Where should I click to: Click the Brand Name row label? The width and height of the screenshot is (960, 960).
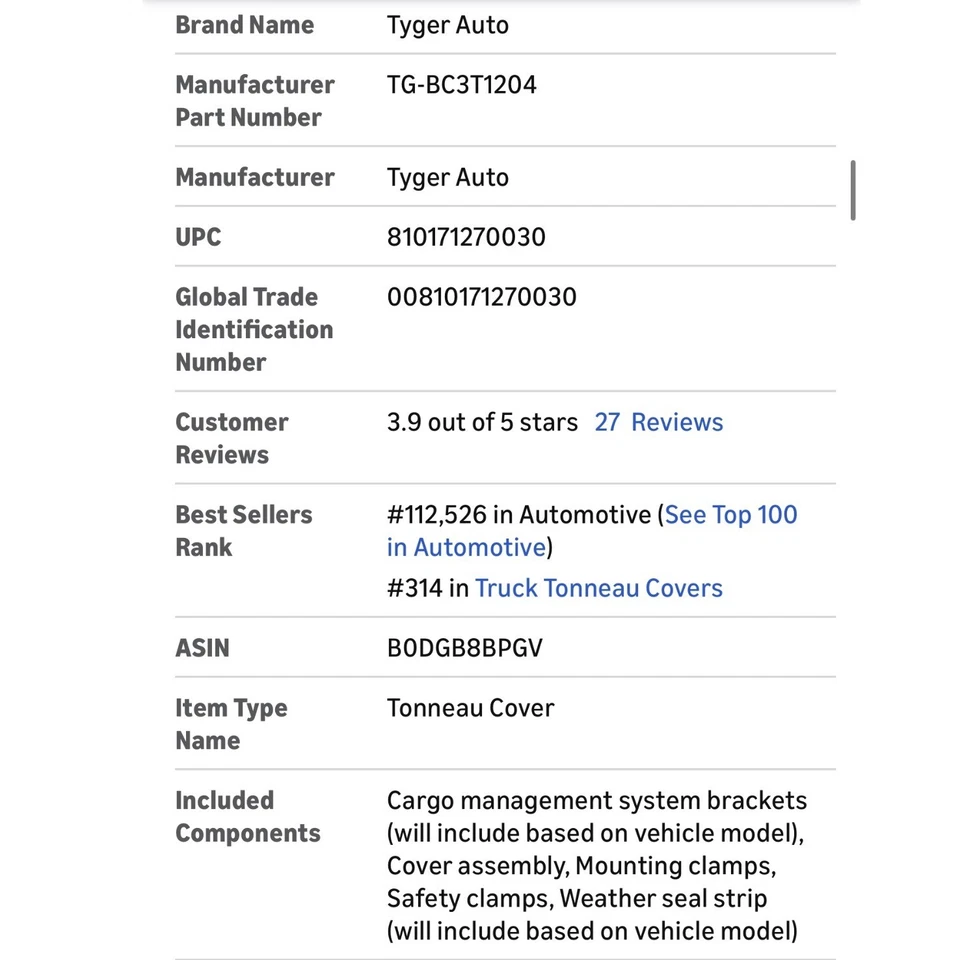244,25
